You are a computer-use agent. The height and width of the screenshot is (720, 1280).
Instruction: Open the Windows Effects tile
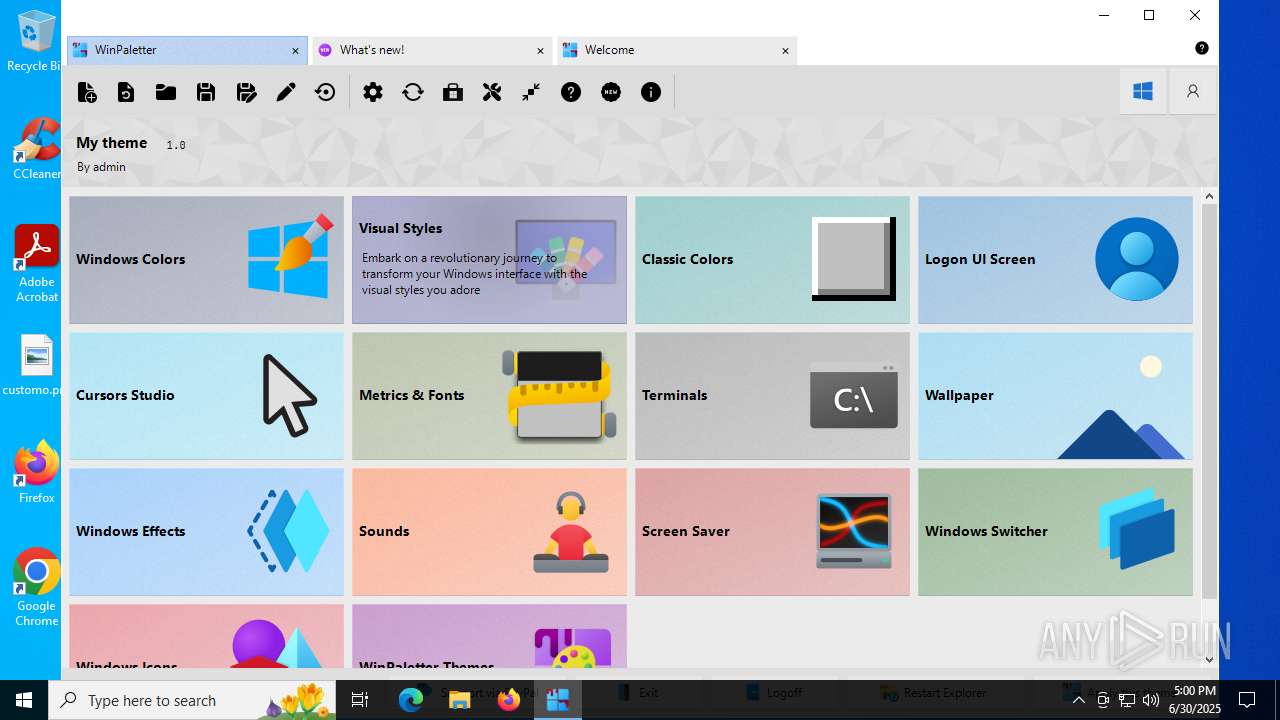point(206,532)
